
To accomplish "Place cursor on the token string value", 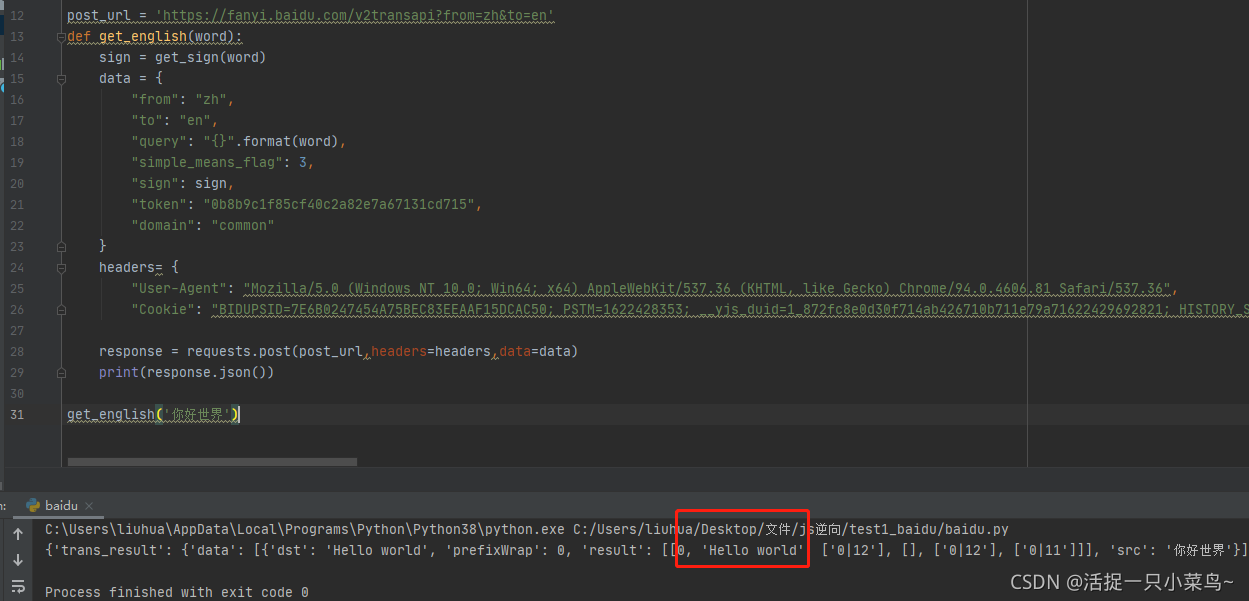I will click(342, 204).
